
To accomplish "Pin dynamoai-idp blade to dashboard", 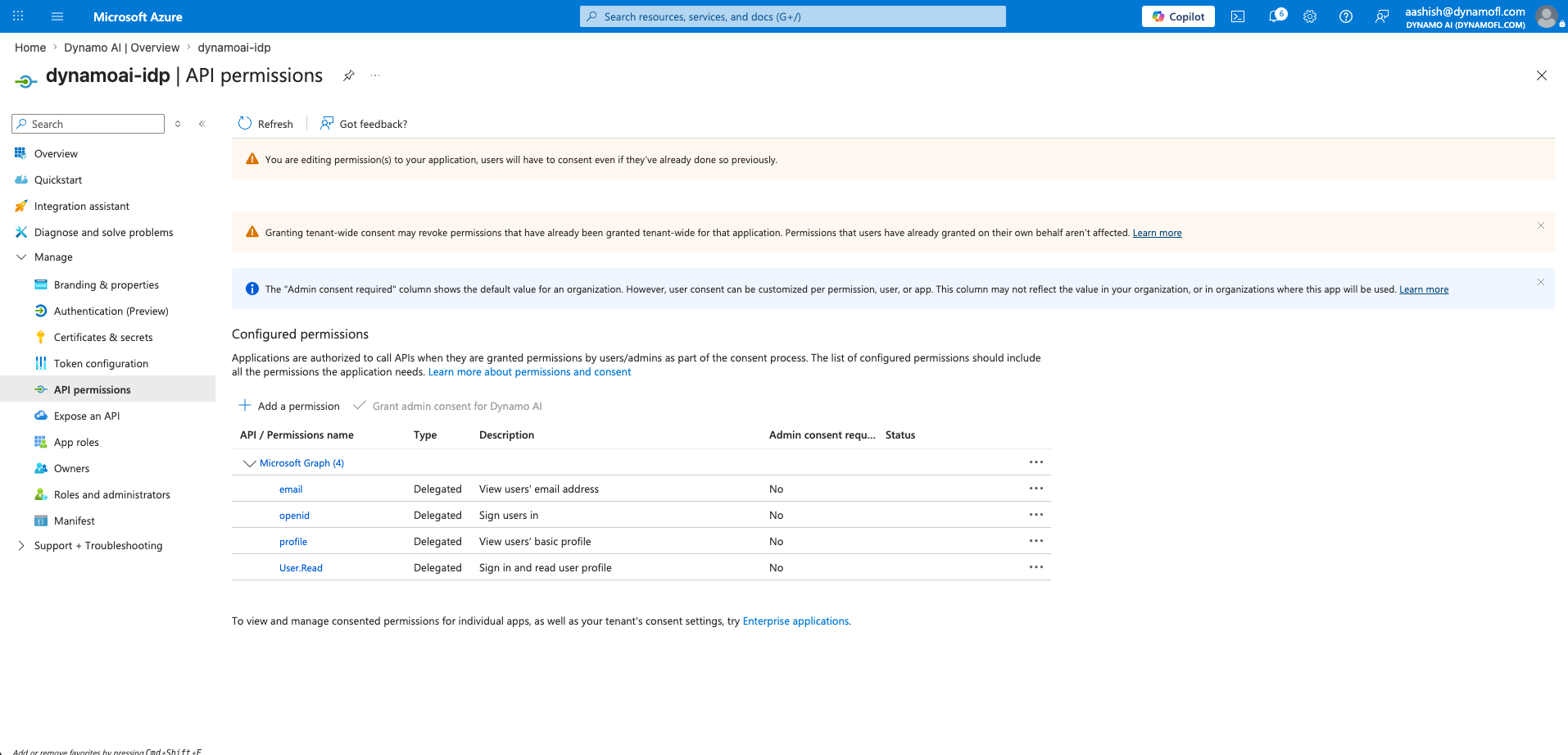I will pos(349,75).
